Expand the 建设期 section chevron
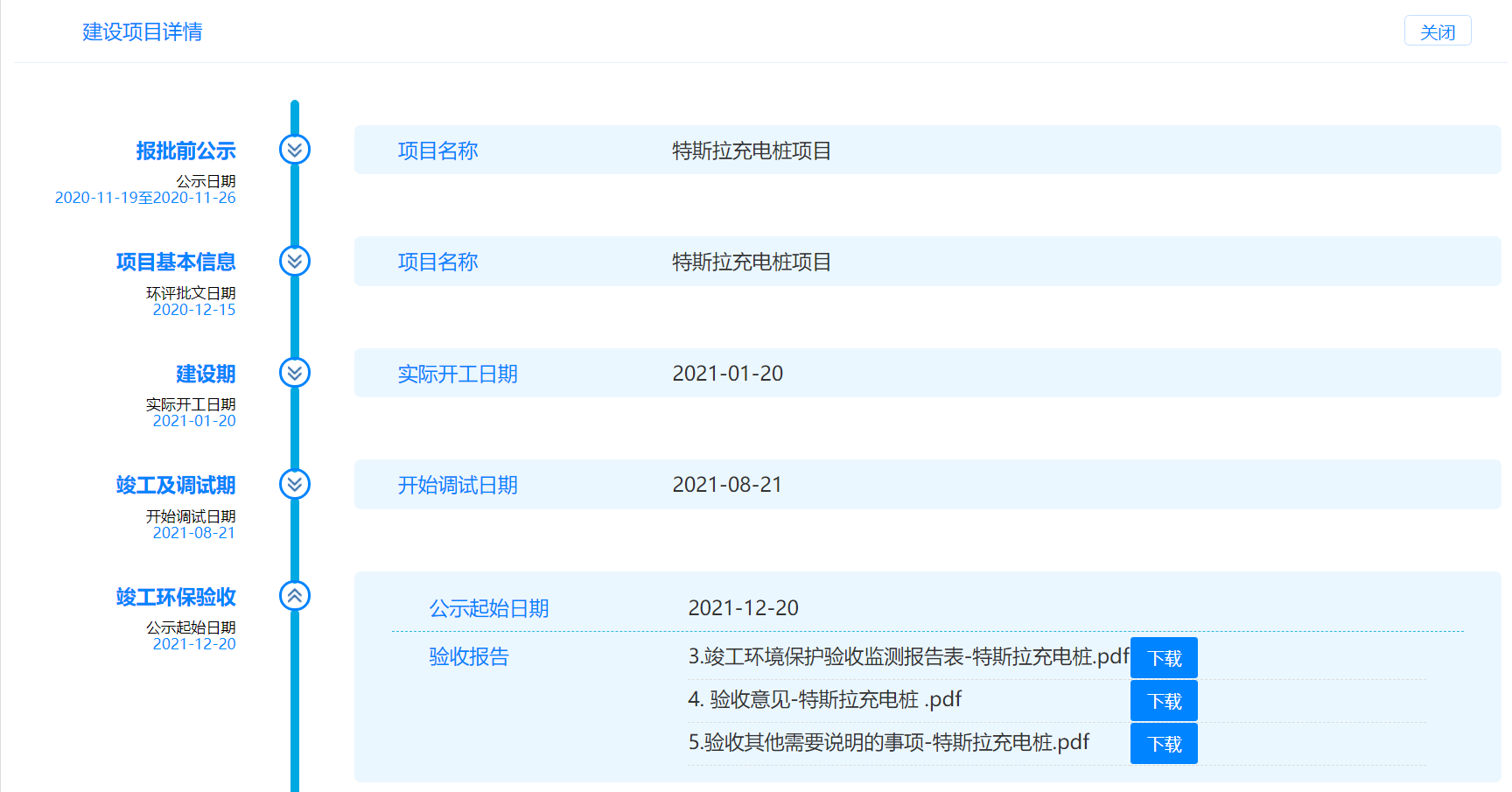Viewport: 1512px width, 792px height. point(295,373)
